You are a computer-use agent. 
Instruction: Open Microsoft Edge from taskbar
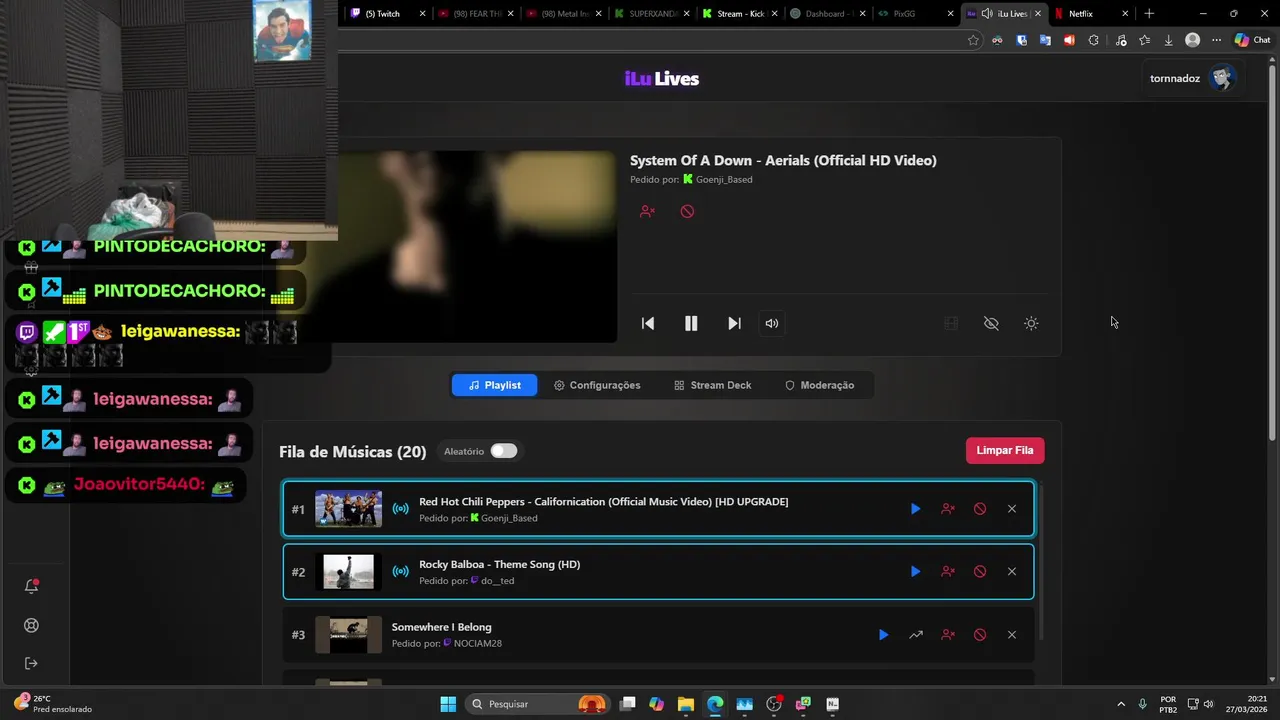715,704
